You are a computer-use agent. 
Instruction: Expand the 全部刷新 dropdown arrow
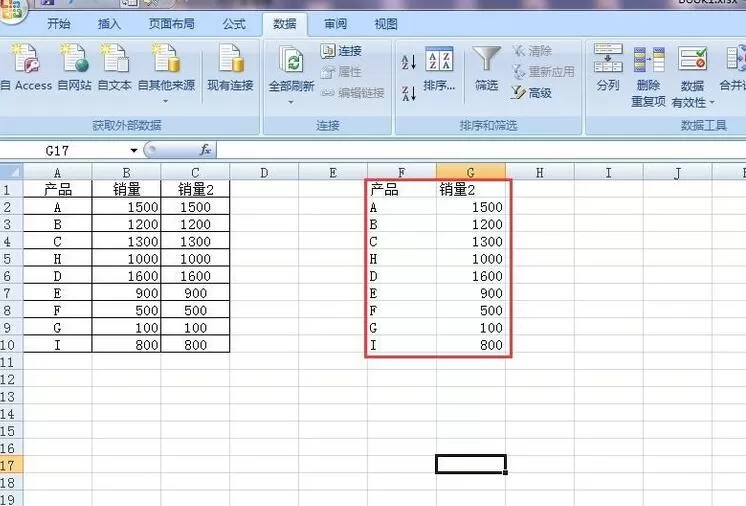pyautogui.click(x=291, y=102)
